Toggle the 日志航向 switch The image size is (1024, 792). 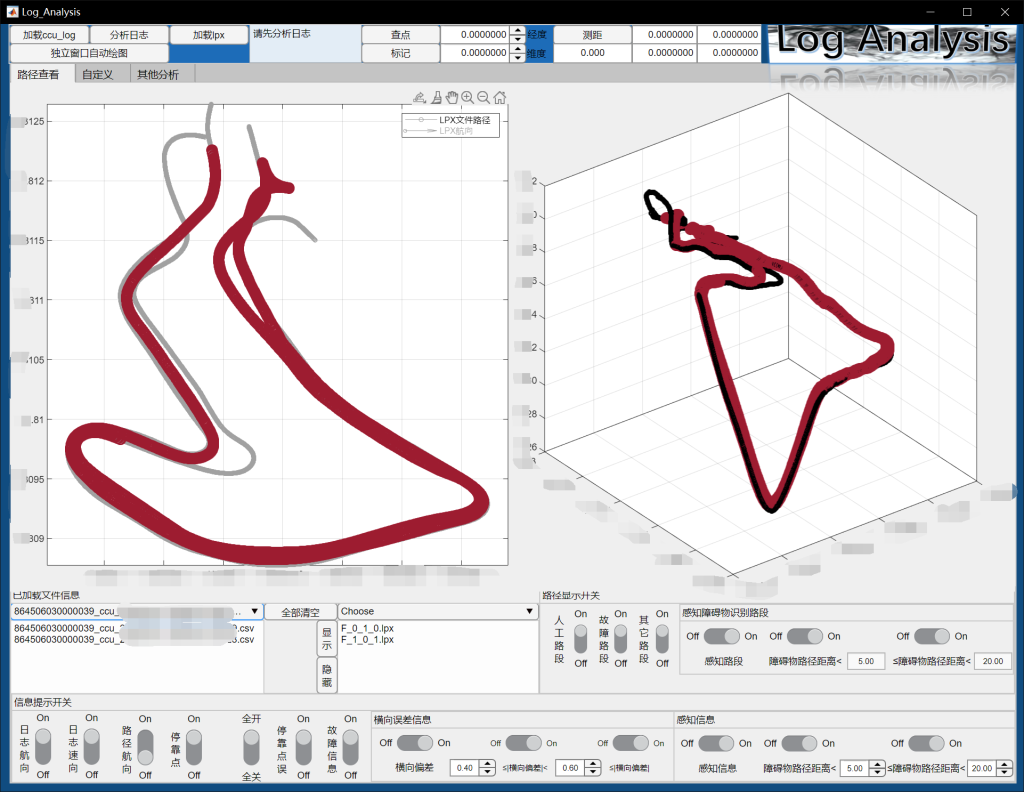(x=42, y=745)
